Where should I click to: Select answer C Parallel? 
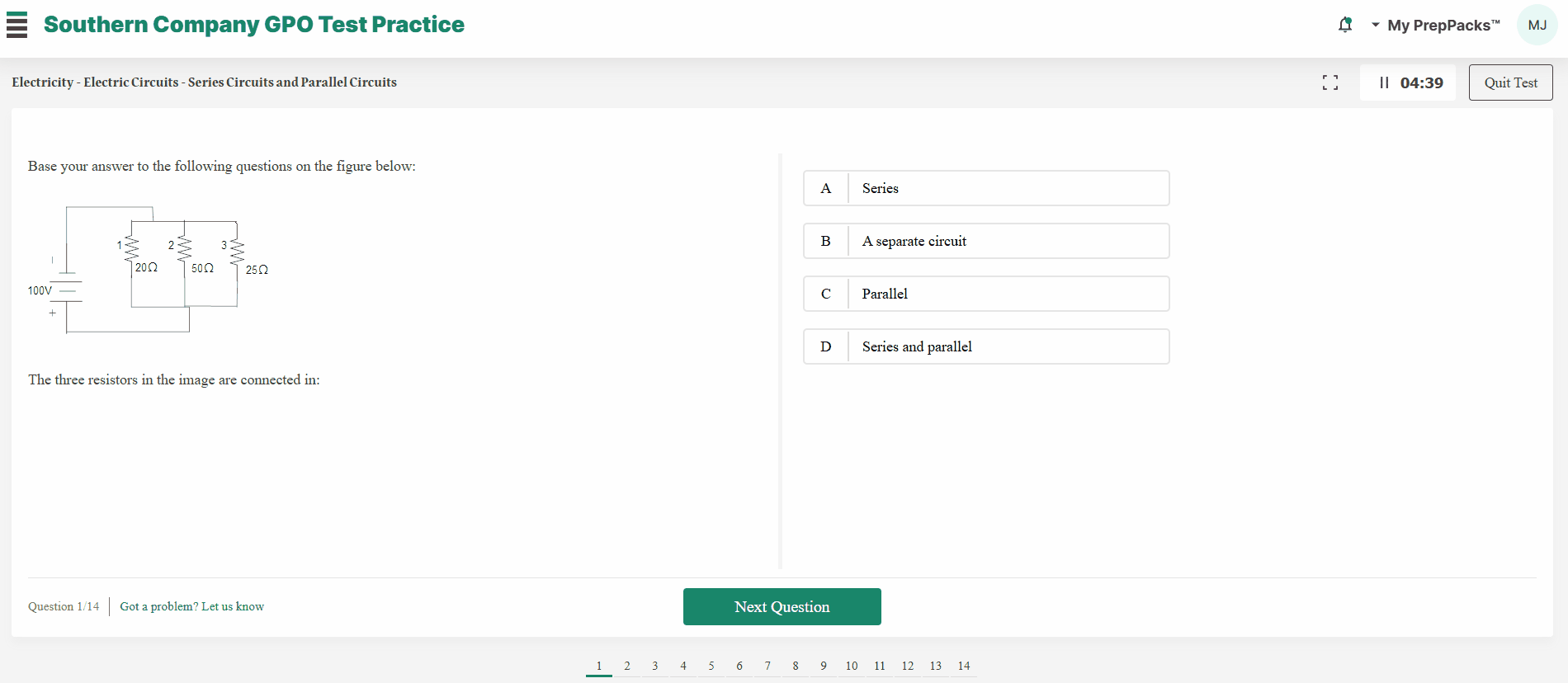[x=986, y=294]
